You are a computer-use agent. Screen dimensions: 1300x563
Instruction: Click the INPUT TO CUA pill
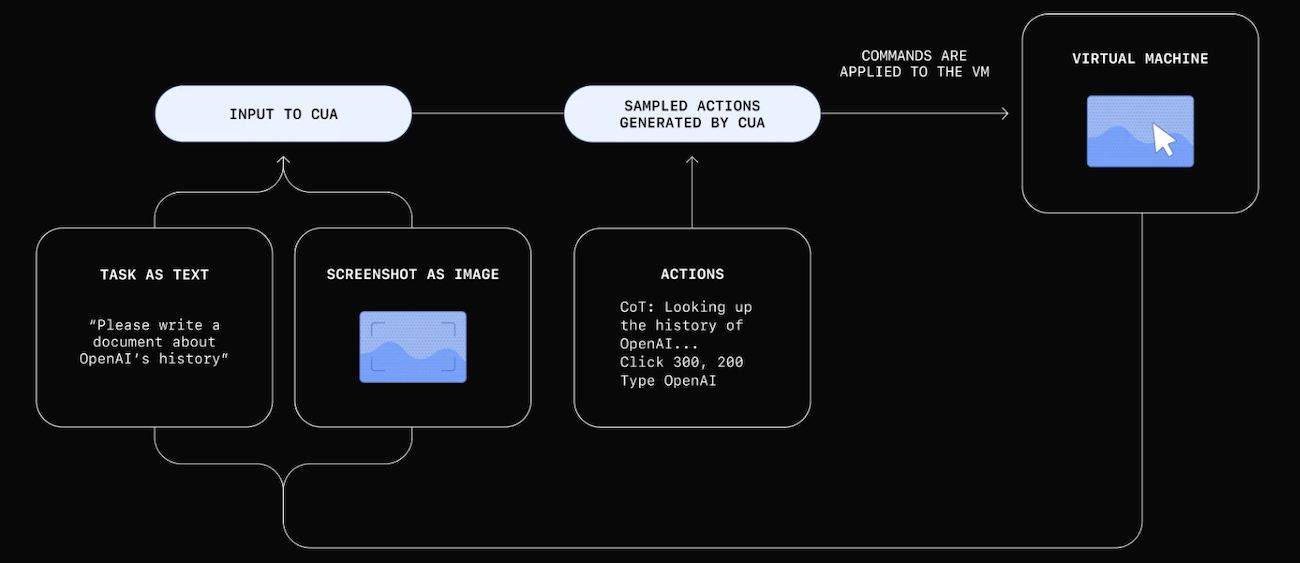coord(283,114)
